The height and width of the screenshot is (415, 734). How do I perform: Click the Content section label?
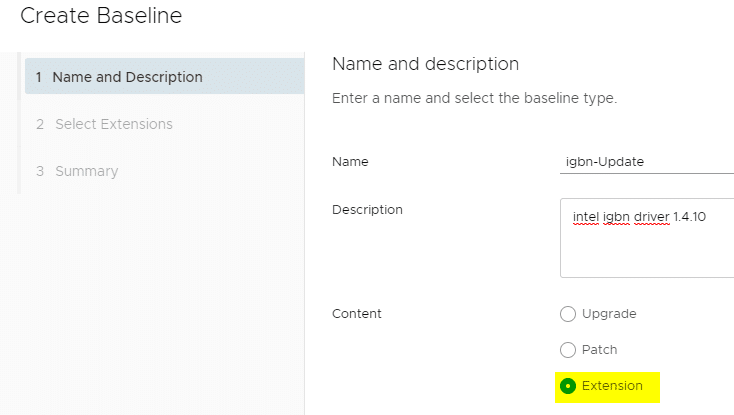357,313
